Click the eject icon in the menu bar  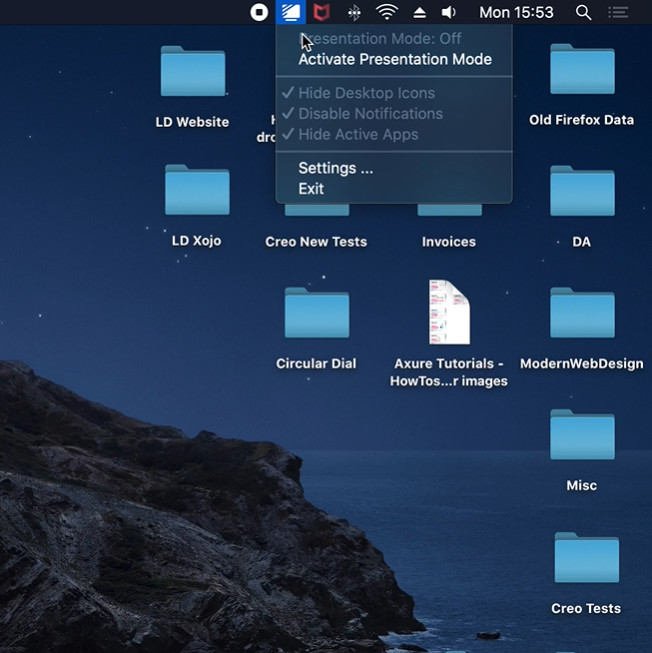tap(419, 12)
